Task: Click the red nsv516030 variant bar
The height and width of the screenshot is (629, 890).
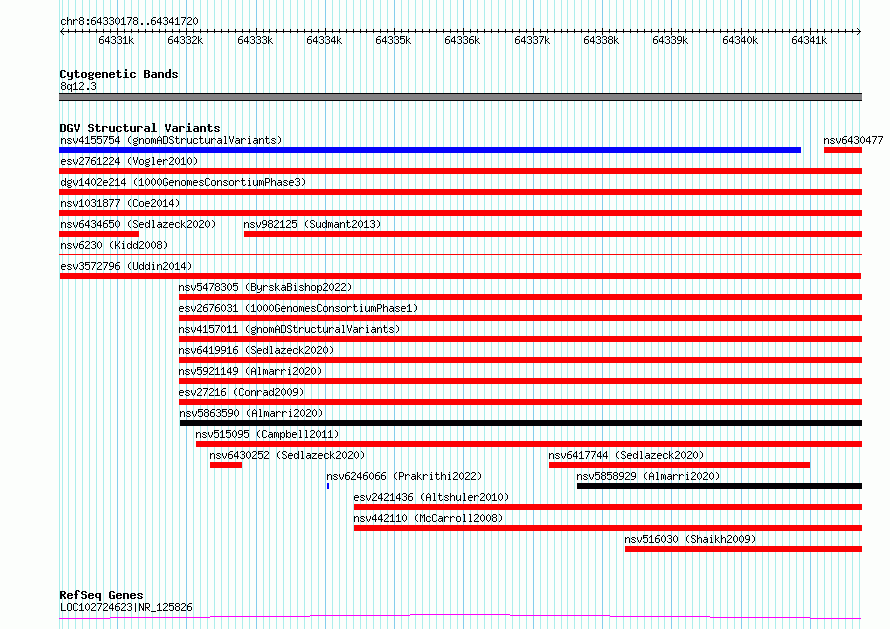Action: (744, 549)
